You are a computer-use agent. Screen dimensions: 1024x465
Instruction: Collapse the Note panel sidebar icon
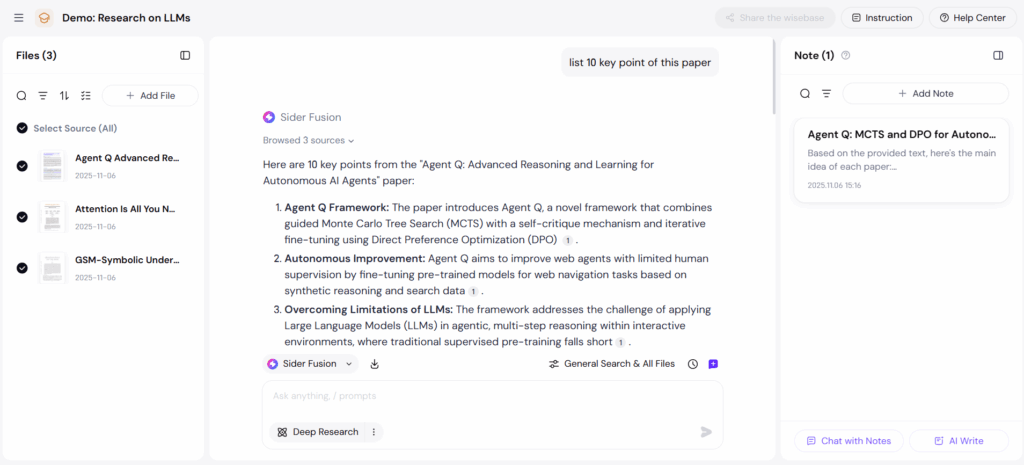pyautogui.click(x=998, y=56)
